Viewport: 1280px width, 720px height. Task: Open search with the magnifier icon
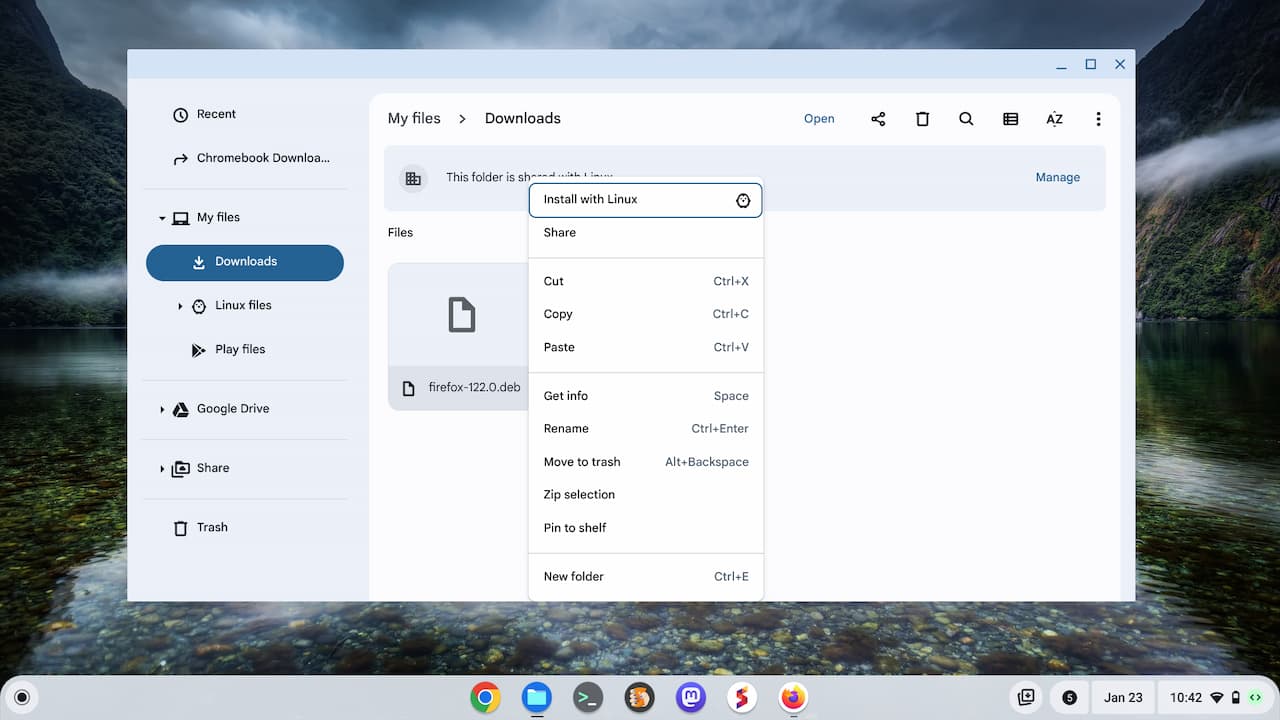click(966, 119)
